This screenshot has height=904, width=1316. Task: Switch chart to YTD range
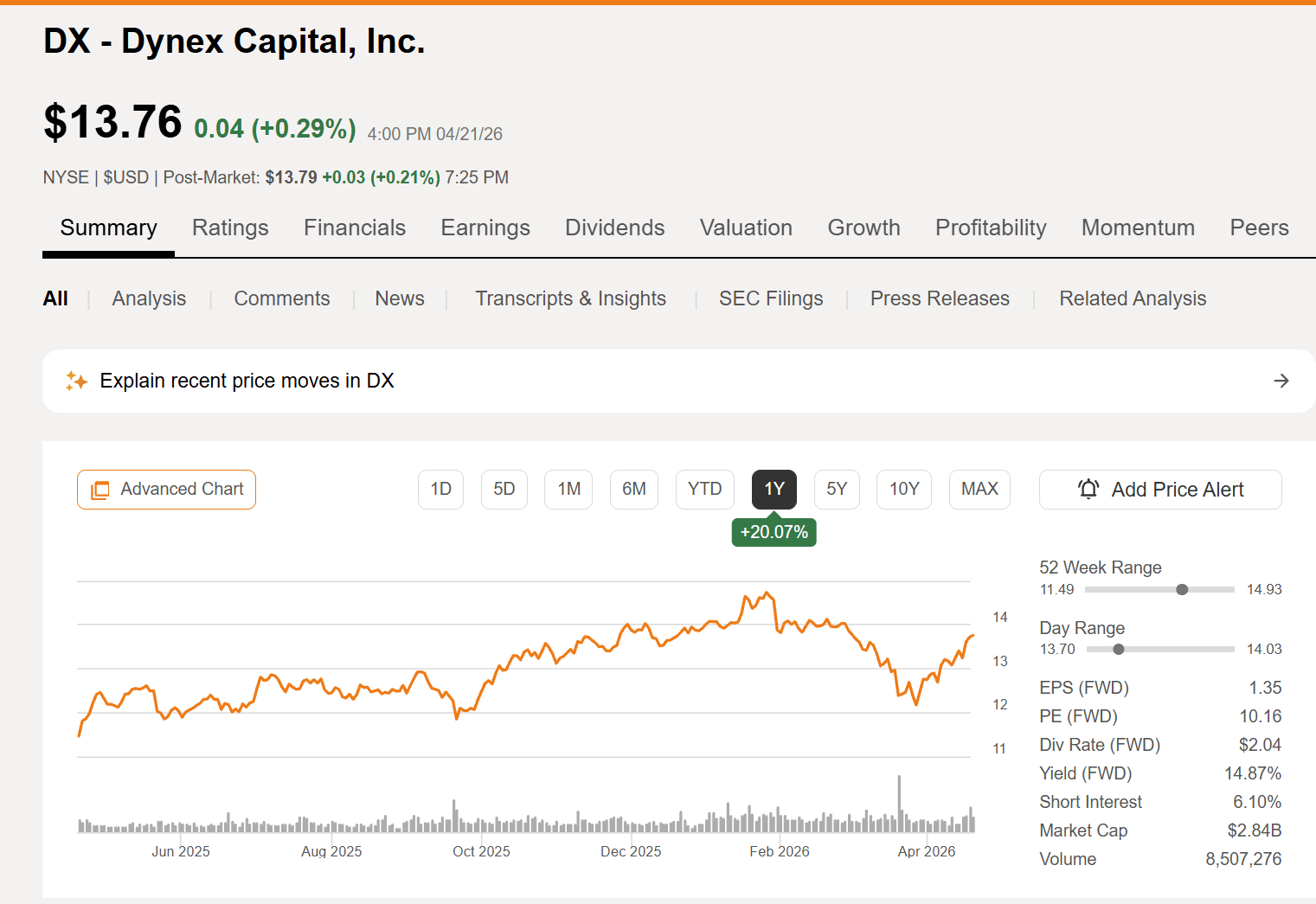pos(704,490)
